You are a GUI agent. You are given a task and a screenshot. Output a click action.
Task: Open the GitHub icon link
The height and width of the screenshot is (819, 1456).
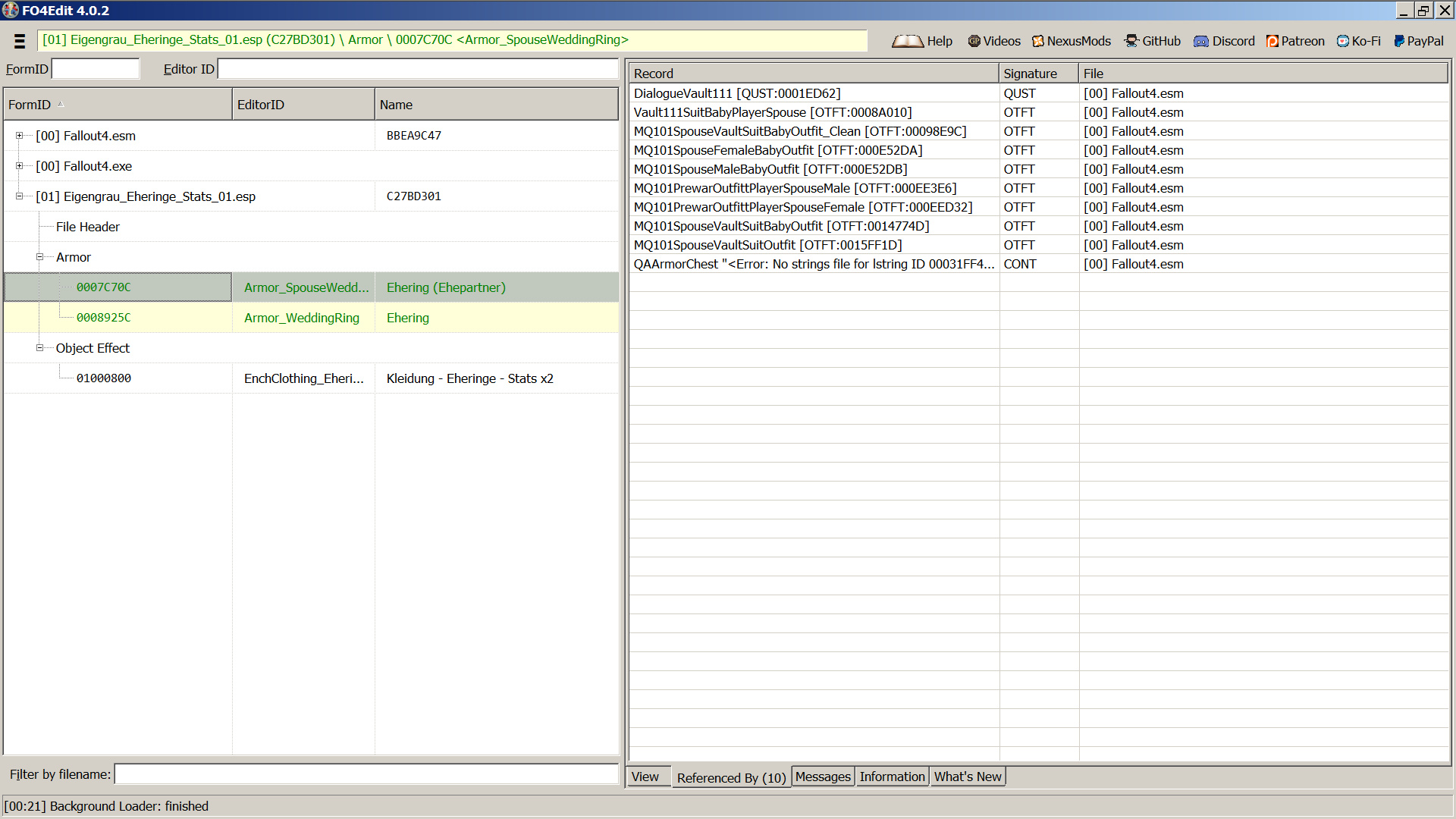(1131, 41)
